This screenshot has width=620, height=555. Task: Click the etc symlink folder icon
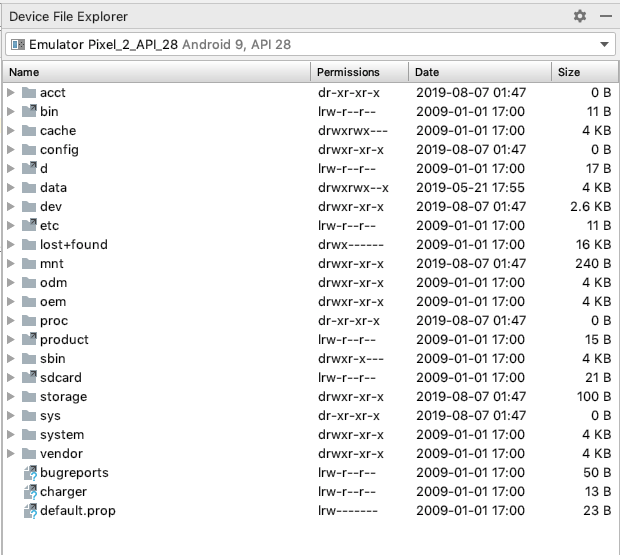[x=29, y=225]
